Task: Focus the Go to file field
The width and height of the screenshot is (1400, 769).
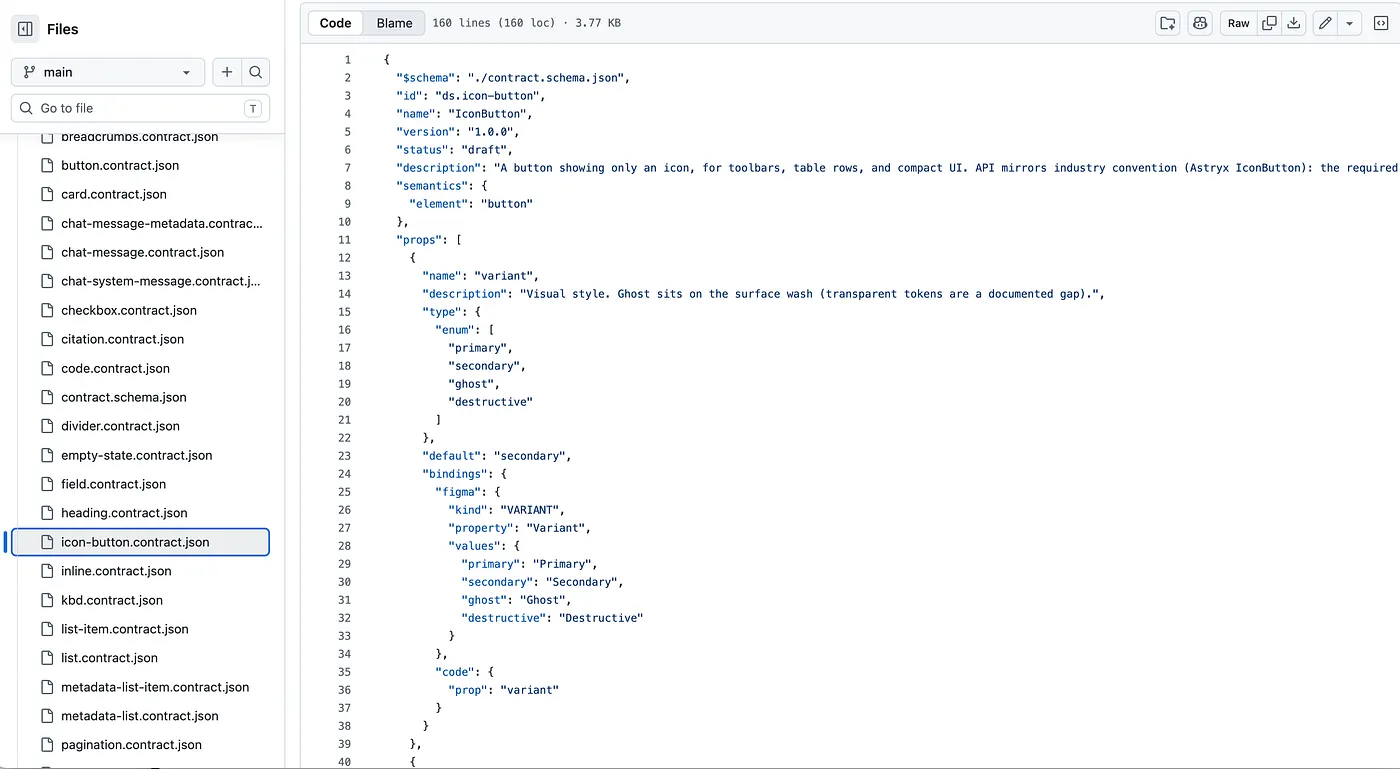Action: click(x=140, y=108)
